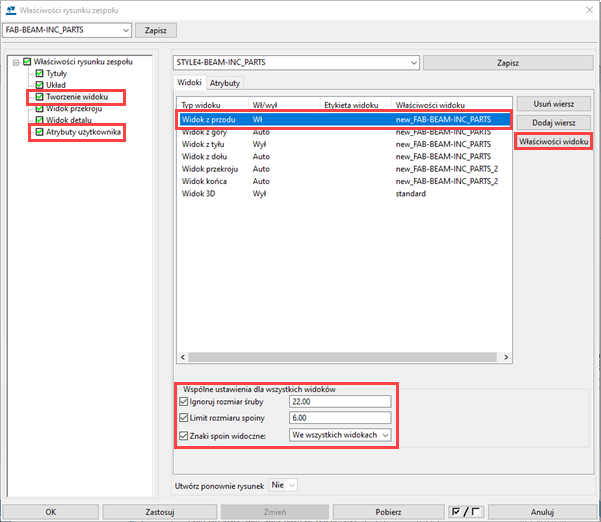Switch to the Atrybuty tab

(225, 83)
